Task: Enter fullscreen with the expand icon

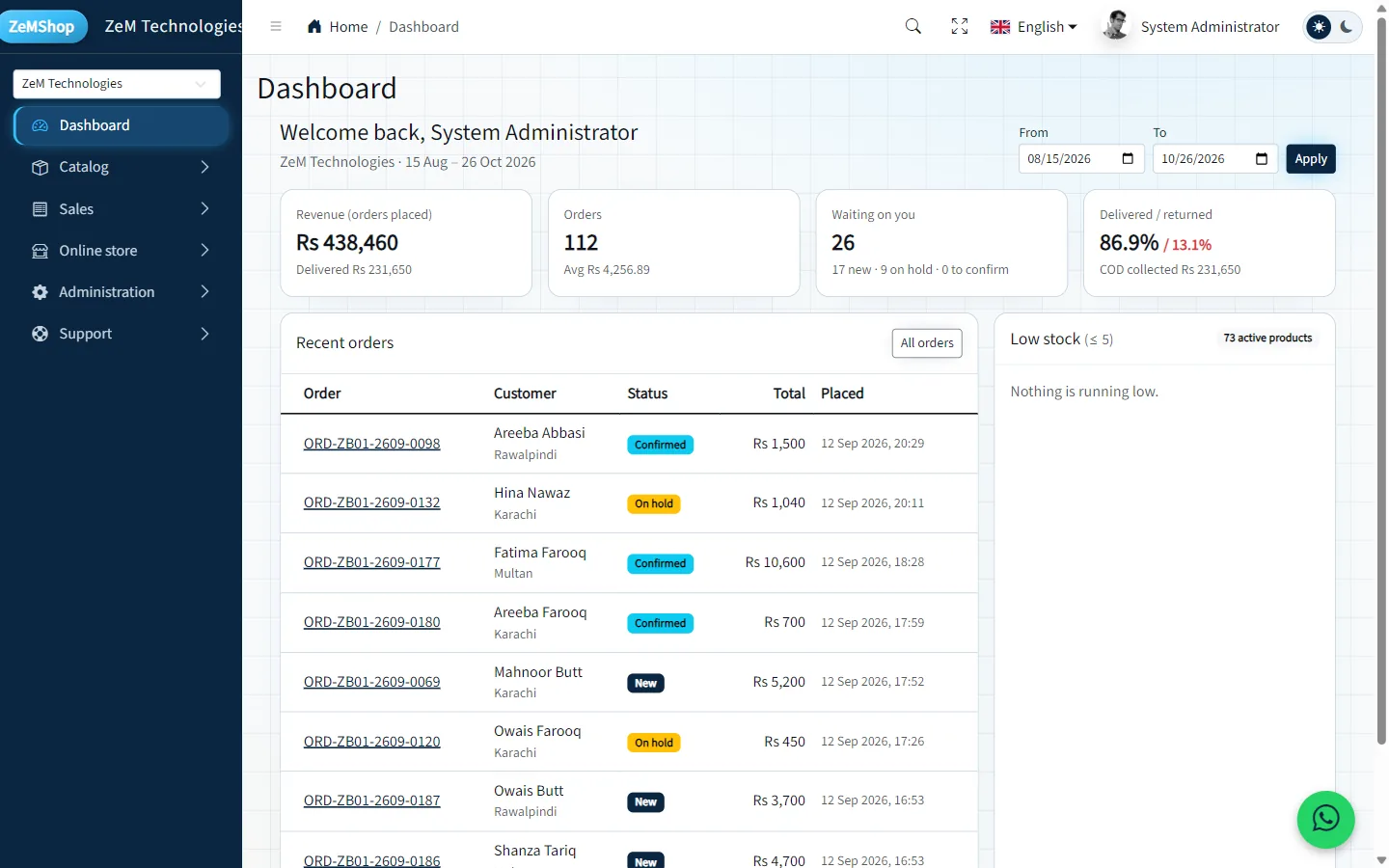Action: pyautogui.click(x=960, y=27)
